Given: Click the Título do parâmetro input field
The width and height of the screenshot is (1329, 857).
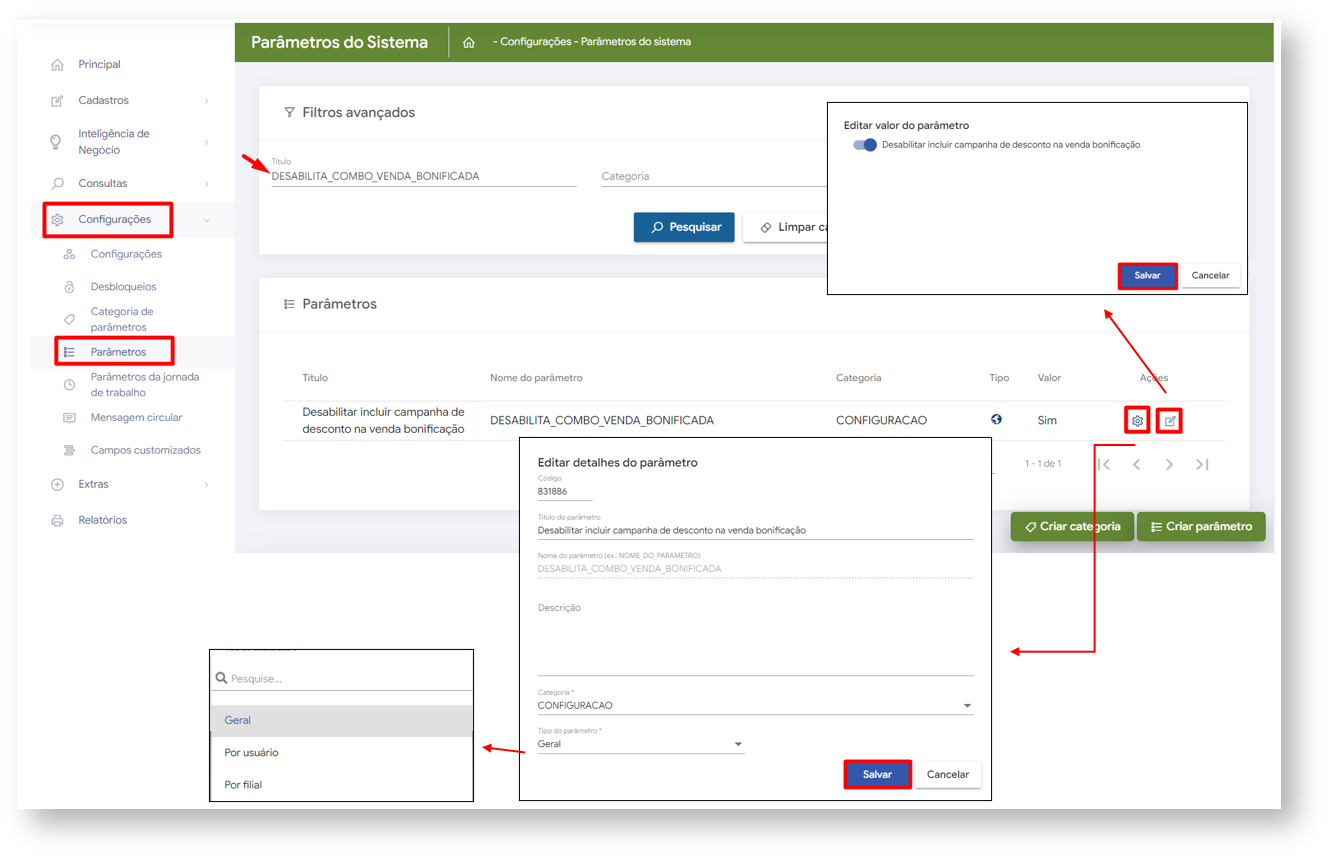Looking at the screenshot, I should (755, 531).
